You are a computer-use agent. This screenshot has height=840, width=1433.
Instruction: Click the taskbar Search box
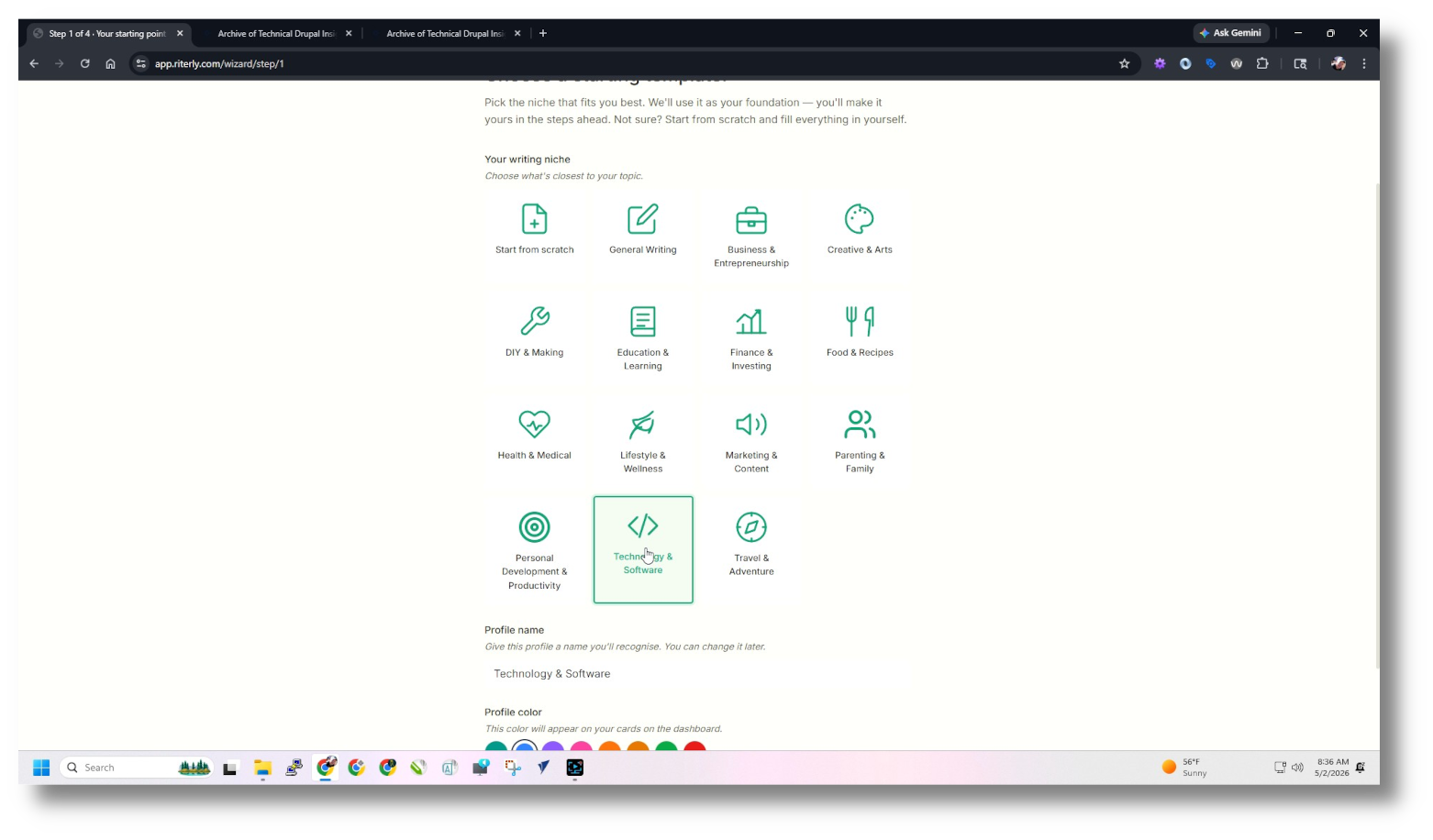point(136,768)
